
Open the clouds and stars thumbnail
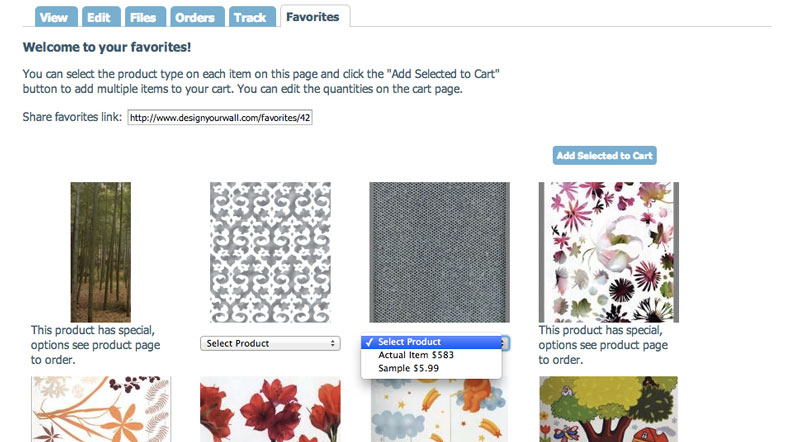[439, 408]
